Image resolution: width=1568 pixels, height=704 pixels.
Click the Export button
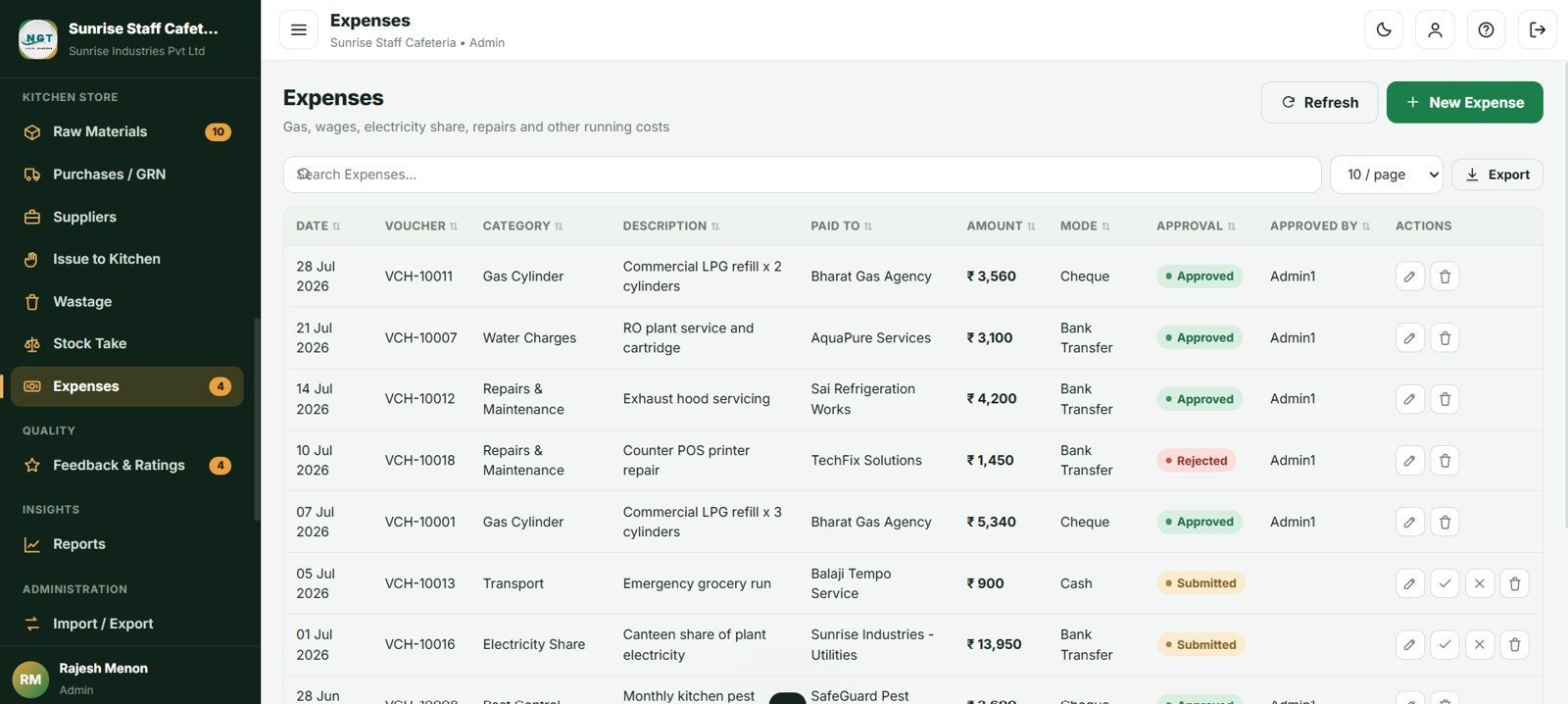pyautogui.click(x=1497, y=175)
